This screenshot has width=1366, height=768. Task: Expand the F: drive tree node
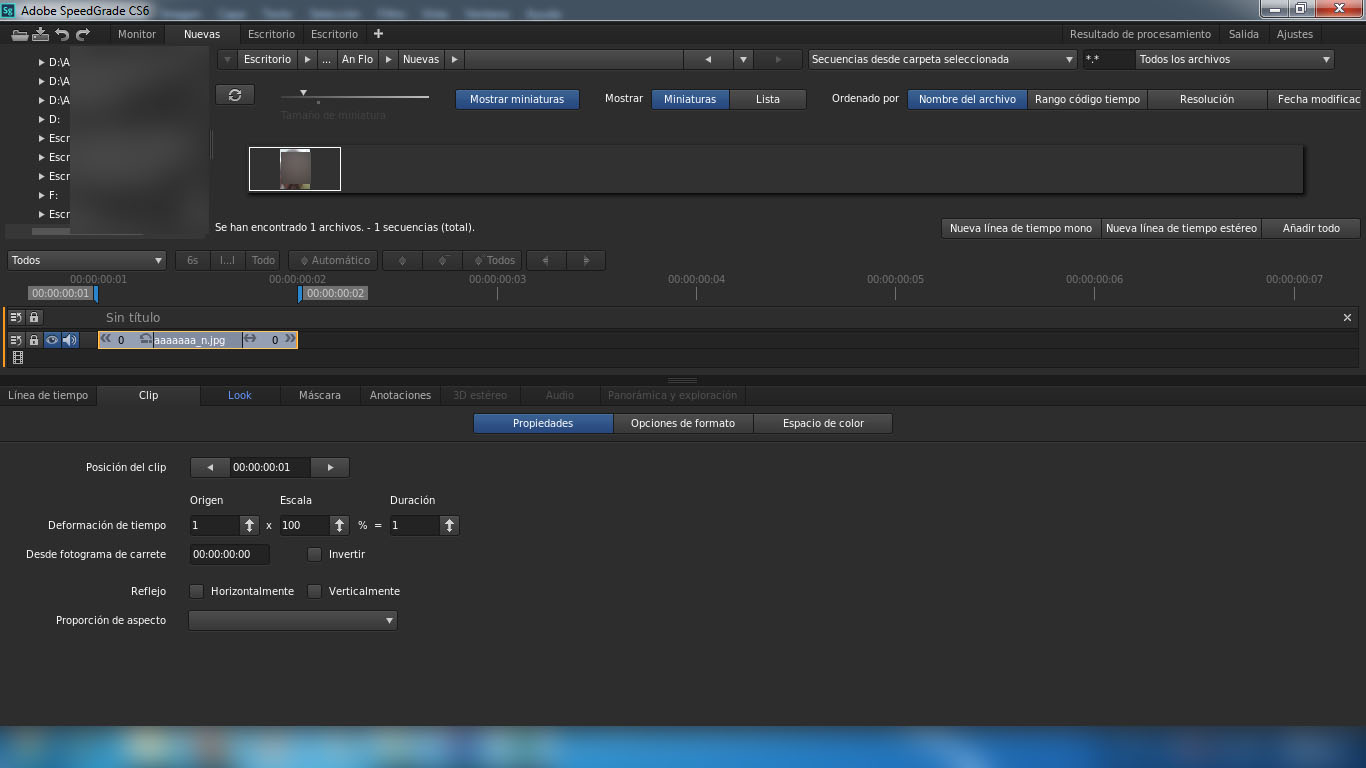tap(41, 195)
